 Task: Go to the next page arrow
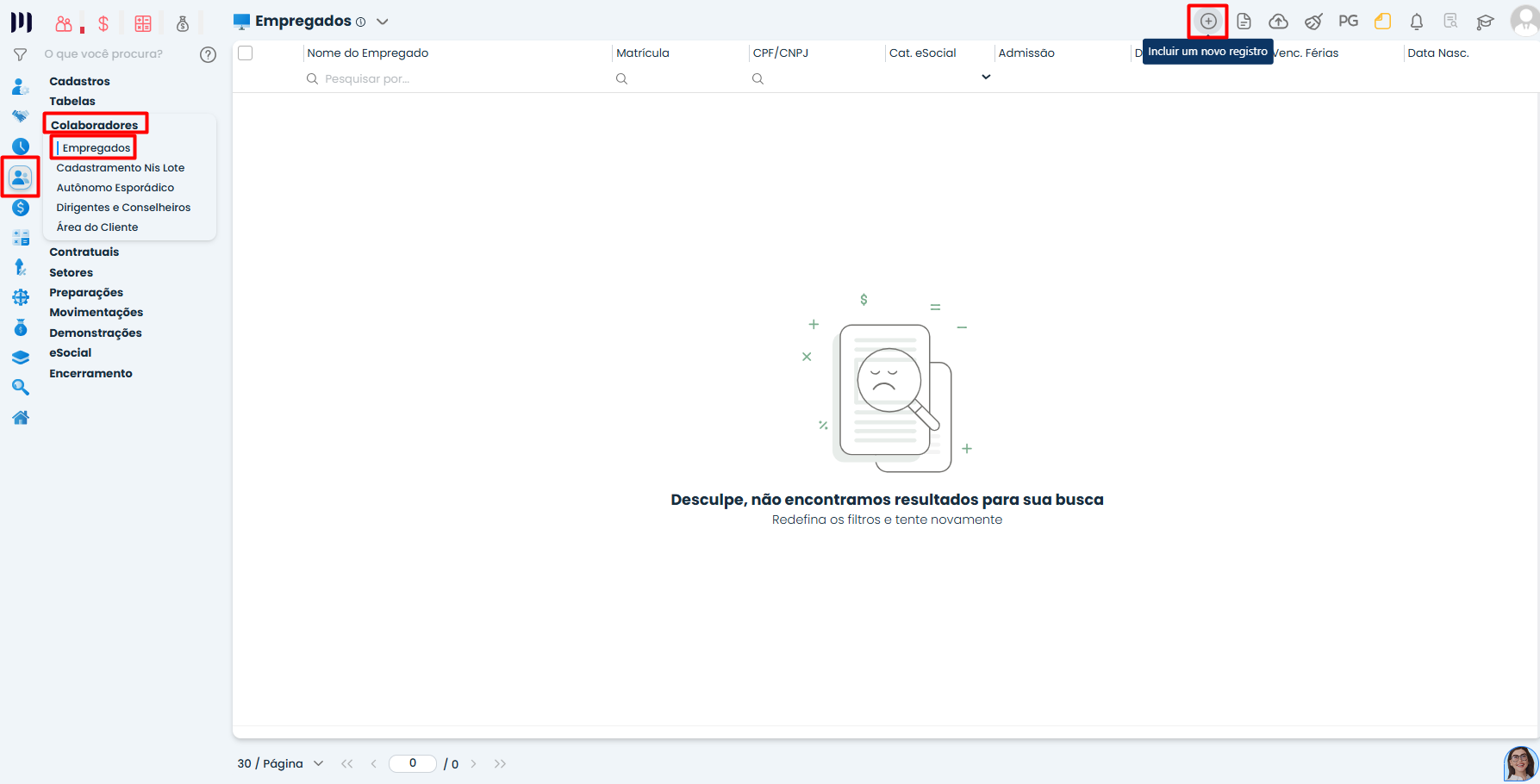tap(473, 763)
